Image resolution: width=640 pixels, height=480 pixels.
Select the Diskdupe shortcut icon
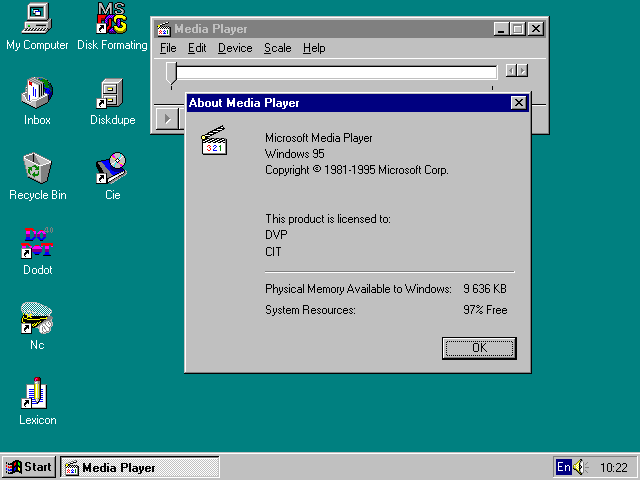pos(111,94)
